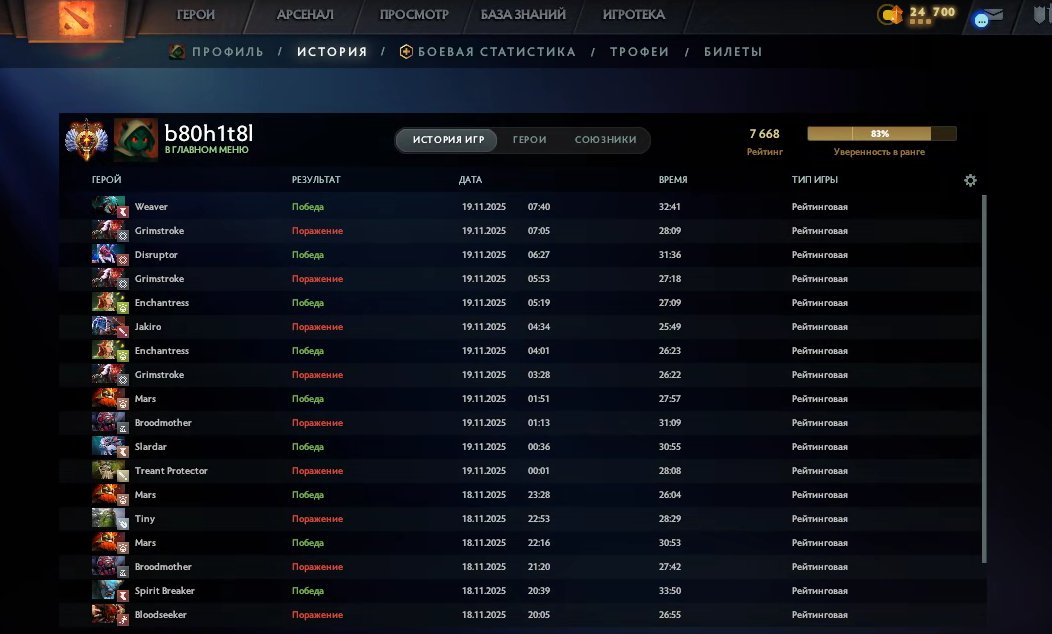Select the Spirit Breaker hero portrait
The image size is (1052, 634).
coord(109,590)
